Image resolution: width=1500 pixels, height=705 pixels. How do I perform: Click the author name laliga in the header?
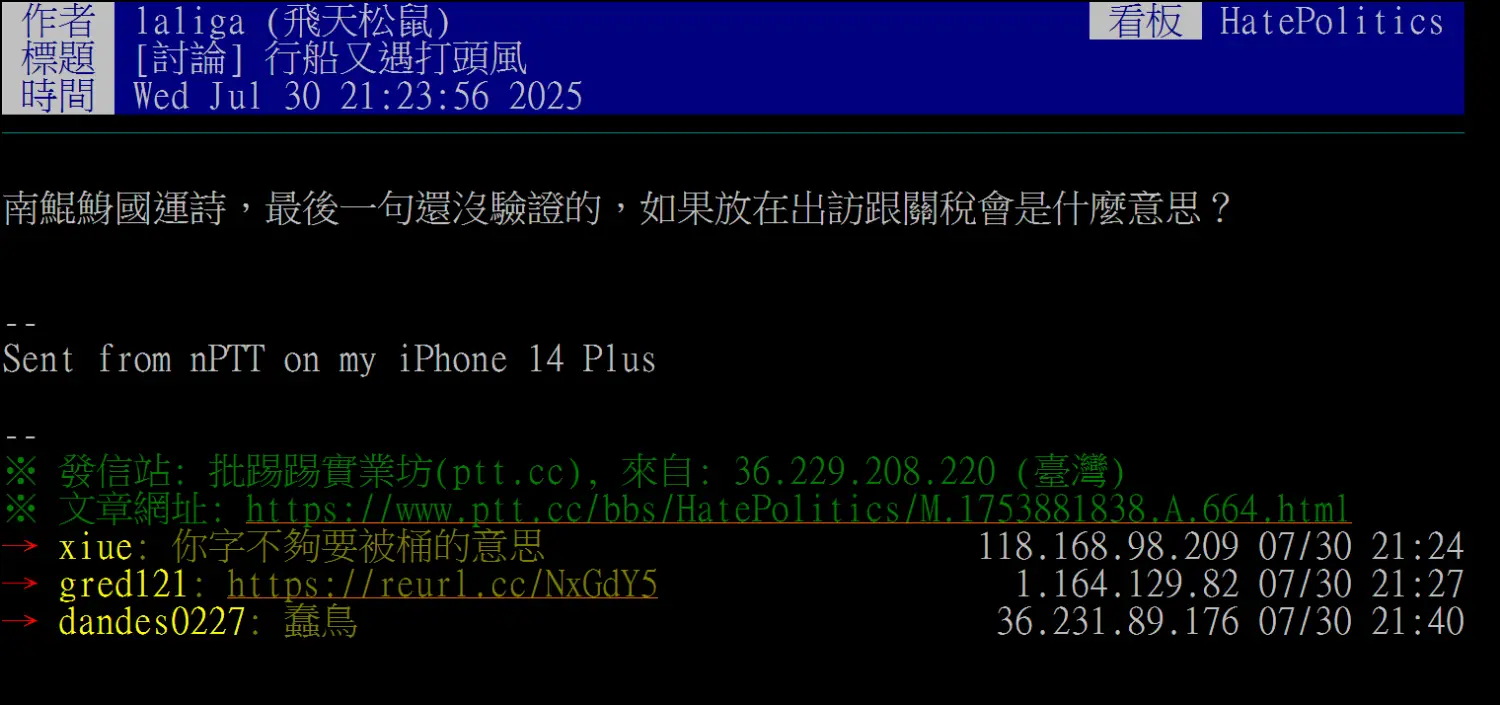tap(189, 21)
